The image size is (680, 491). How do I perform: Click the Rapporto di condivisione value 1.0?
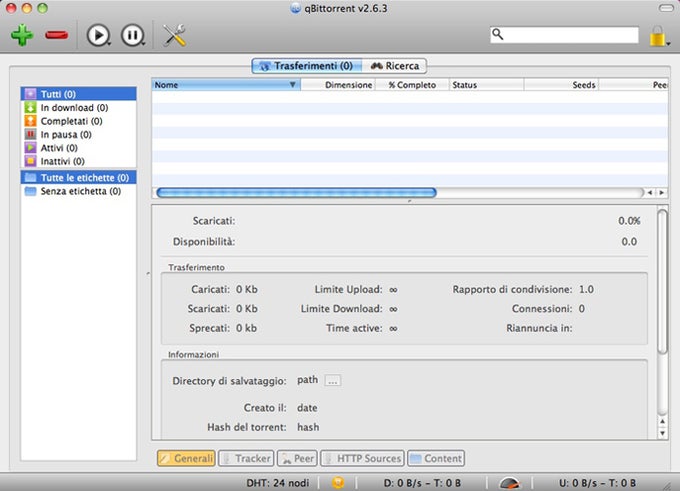[x=586, y=289]
